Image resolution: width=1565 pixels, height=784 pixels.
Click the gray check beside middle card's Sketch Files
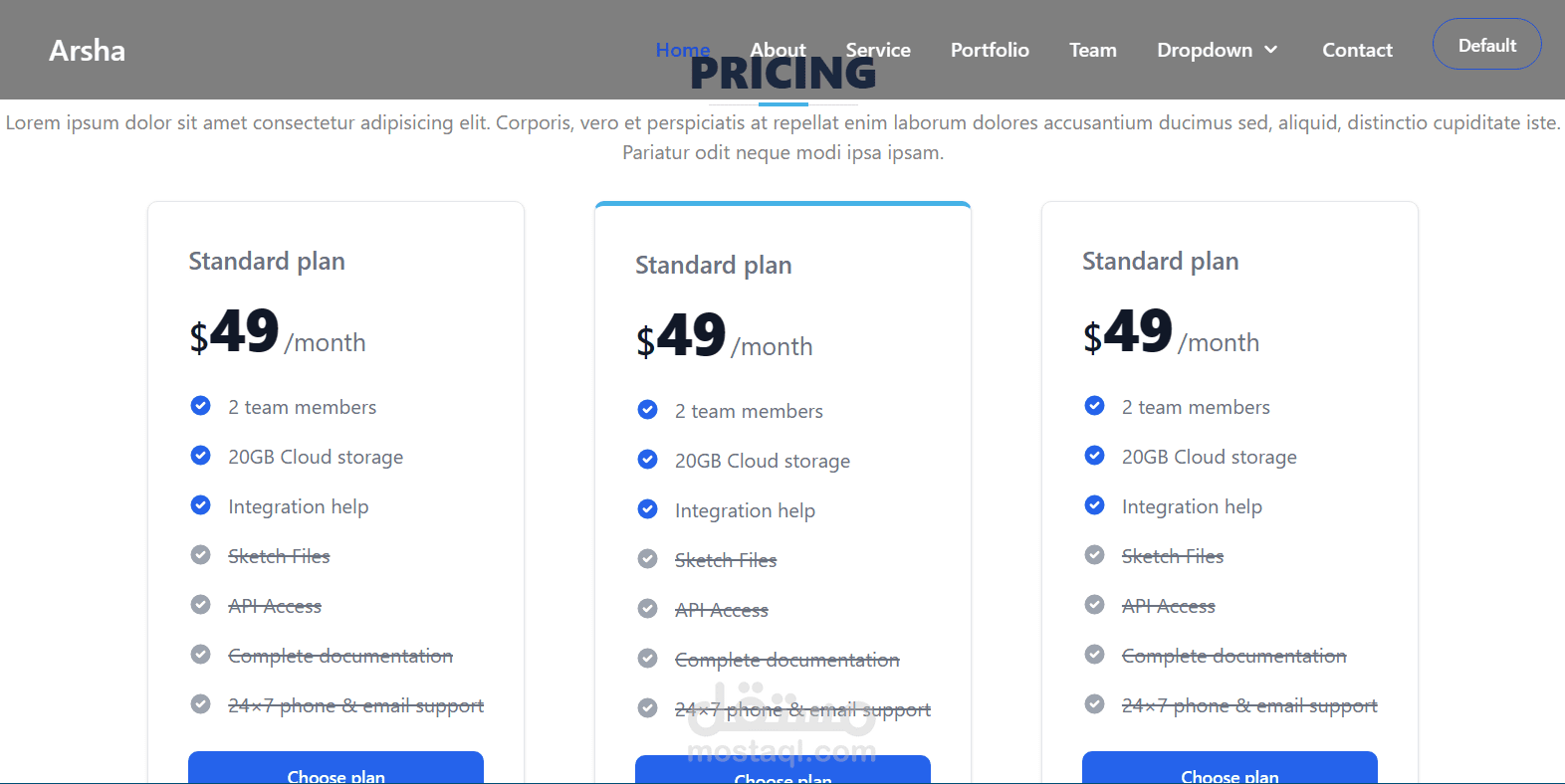point(648,559)
